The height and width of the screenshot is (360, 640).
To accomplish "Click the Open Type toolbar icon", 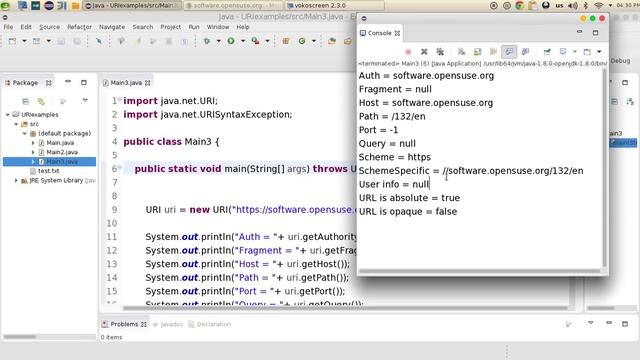I will point(332,41).
